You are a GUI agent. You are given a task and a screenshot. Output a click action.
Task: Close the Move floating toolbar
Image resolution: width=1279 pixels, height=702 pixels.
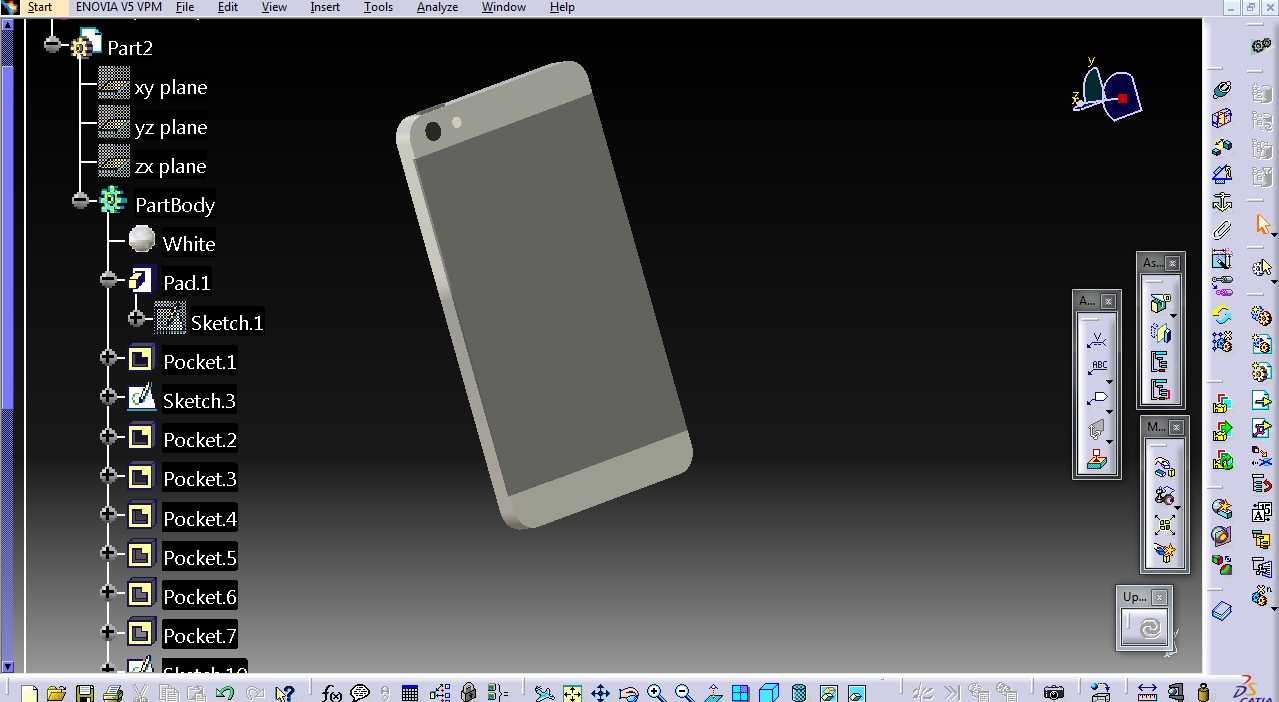[1176, 427]
